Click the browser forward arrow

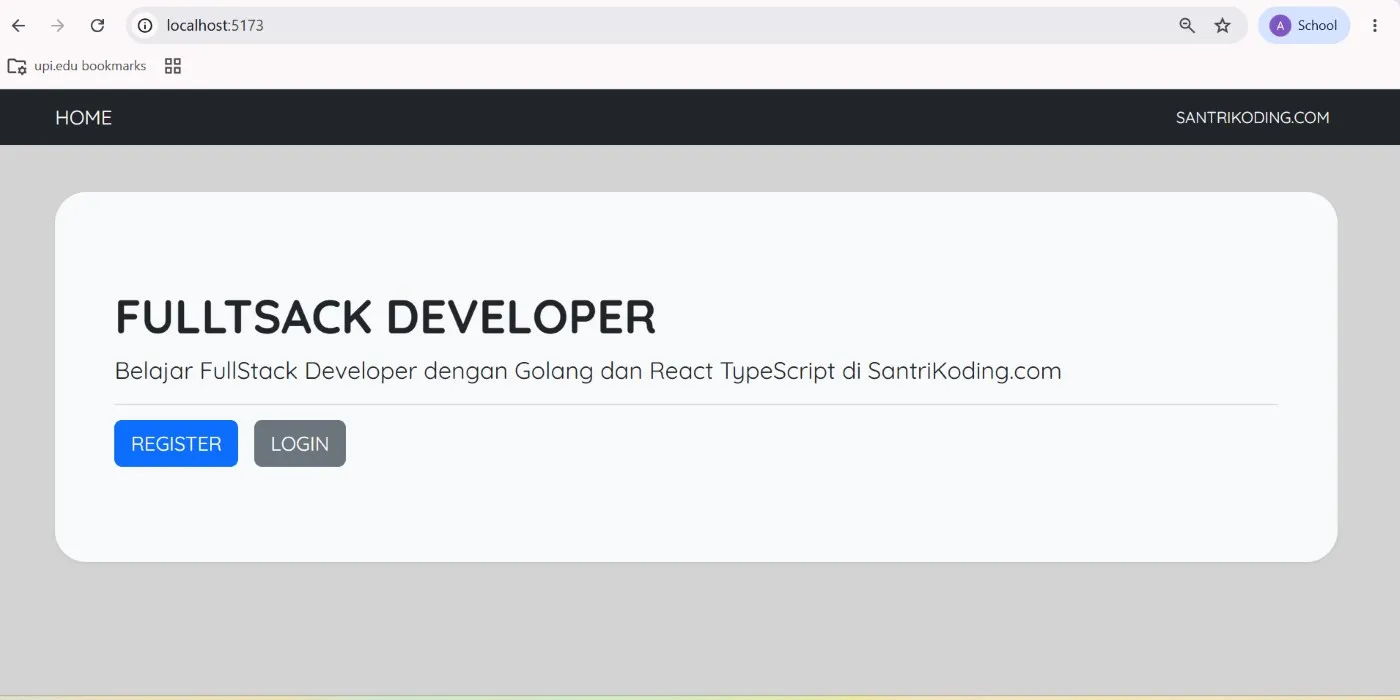pyautogui.click(x=58, y=26)
